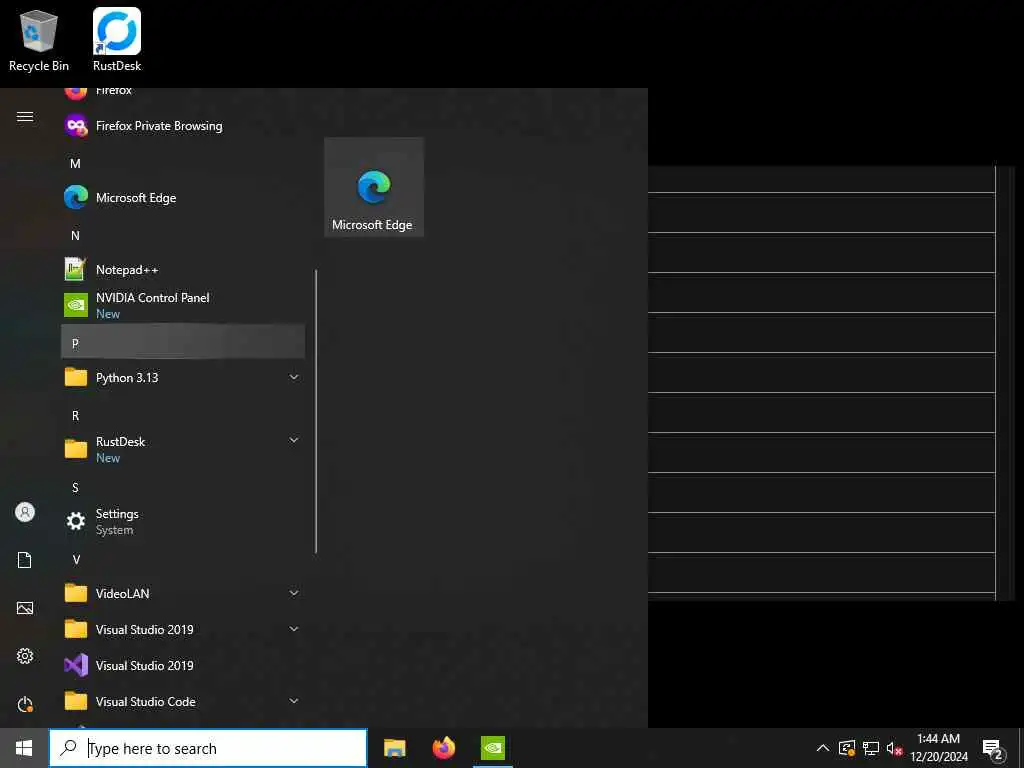Click the Power button in Start sidebar
Screen dimensions: 1024x768
tap(25, 704)
